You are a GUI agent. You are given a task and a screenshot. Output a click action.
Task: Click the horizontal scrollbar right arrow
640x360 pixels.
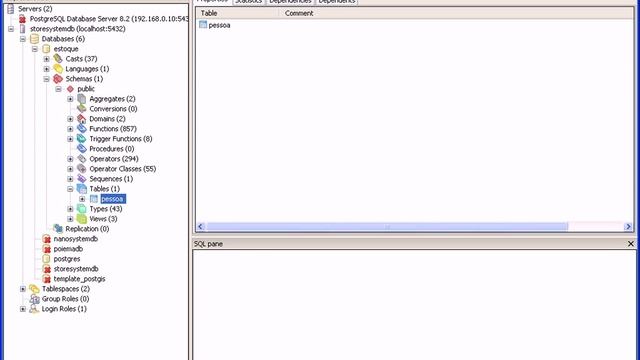coord(628,227)
